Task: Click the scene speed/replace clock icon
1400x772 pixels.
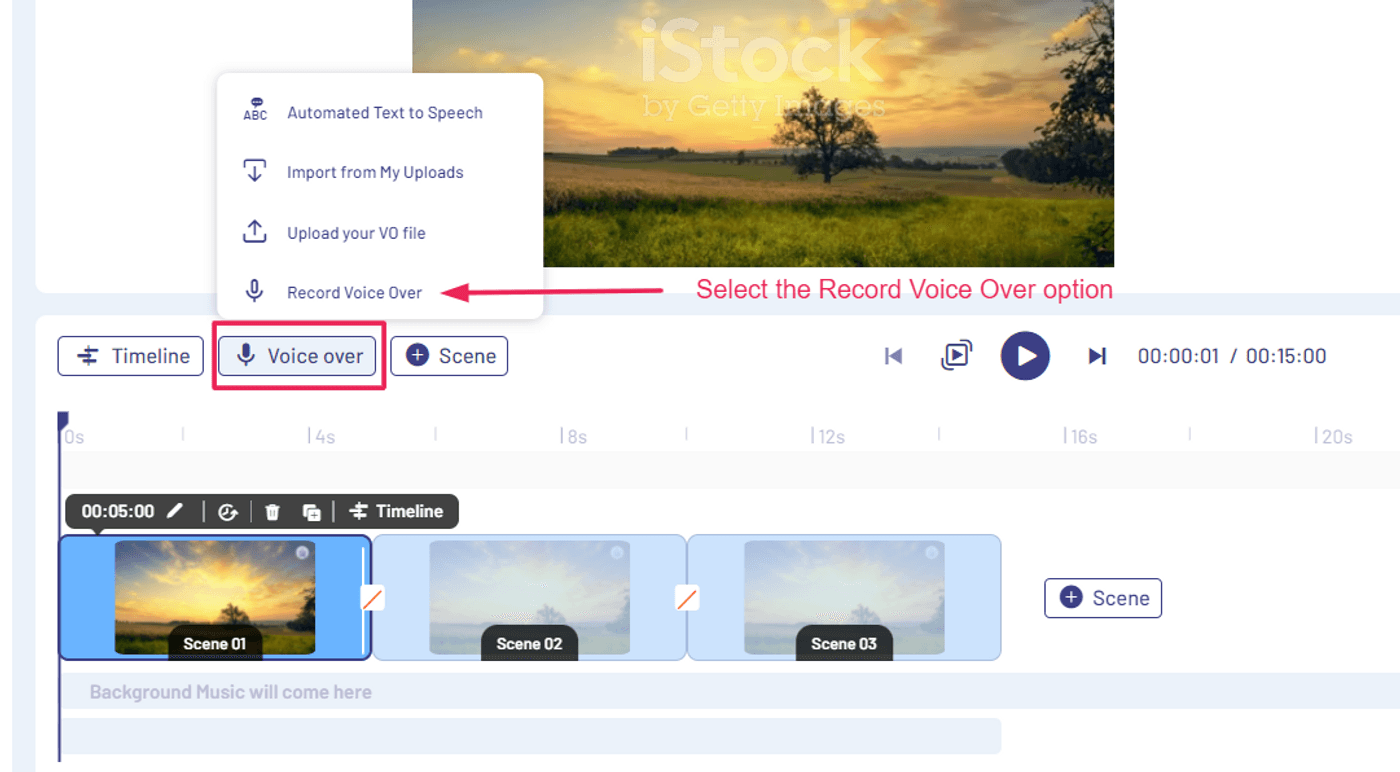Action: click(228, 512)
